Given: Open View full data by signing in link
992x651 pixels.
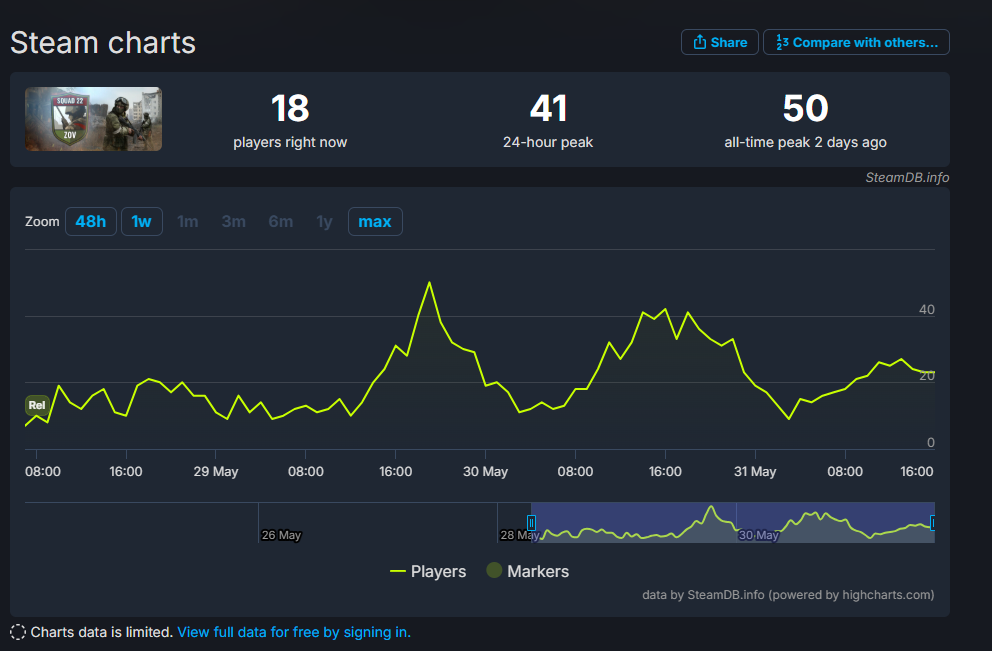Looking at the screenshot, I should coord(294,632).
